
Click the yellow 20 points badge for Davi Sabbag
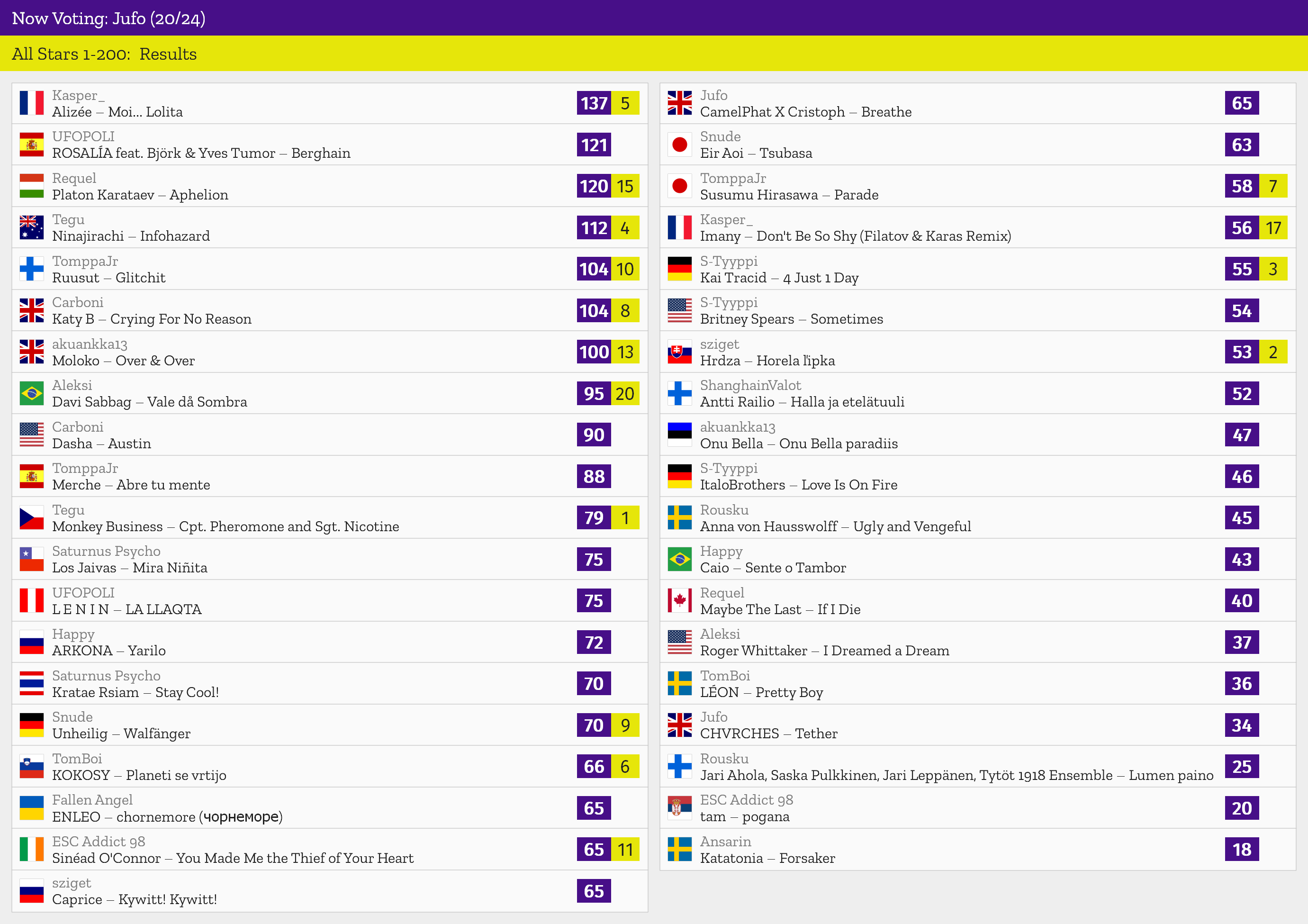click(x=625, y=393)
